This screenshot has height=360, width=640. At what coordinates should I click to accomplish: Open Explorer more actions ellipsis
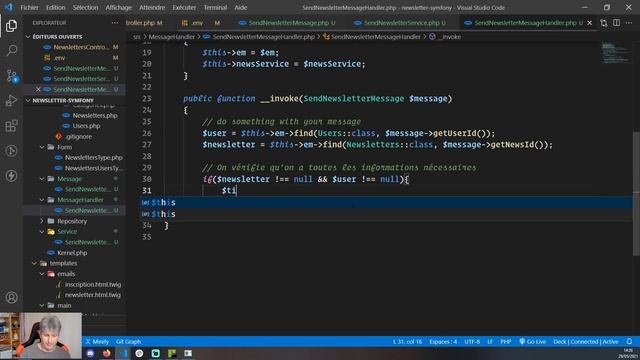coord(115,23)
